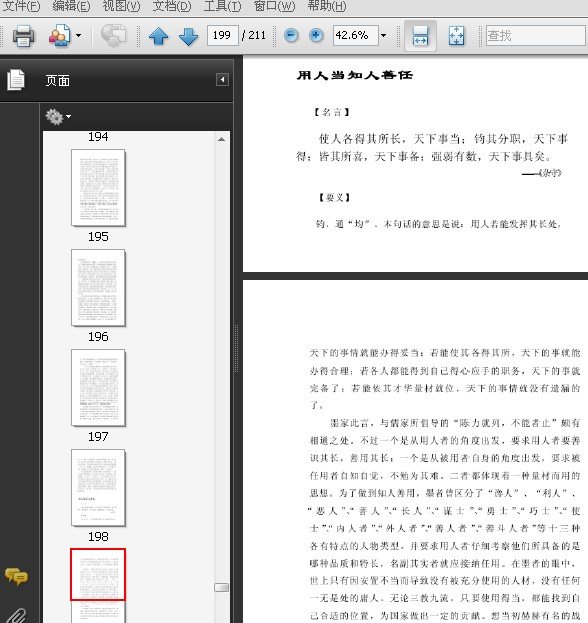Zoom in with the plus button
The width and height of the screenshot is (588, 623).
(316, 35)
